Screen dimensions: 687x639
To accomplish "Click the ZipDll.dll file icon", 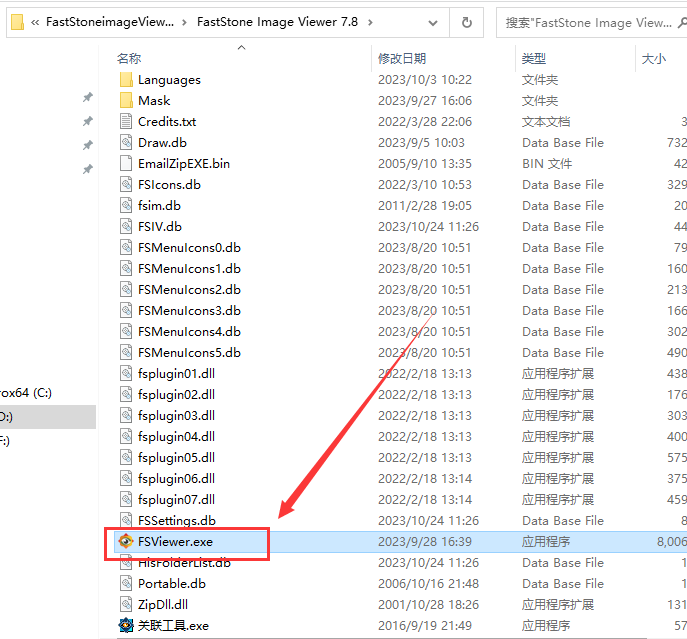I will (126, 604).
